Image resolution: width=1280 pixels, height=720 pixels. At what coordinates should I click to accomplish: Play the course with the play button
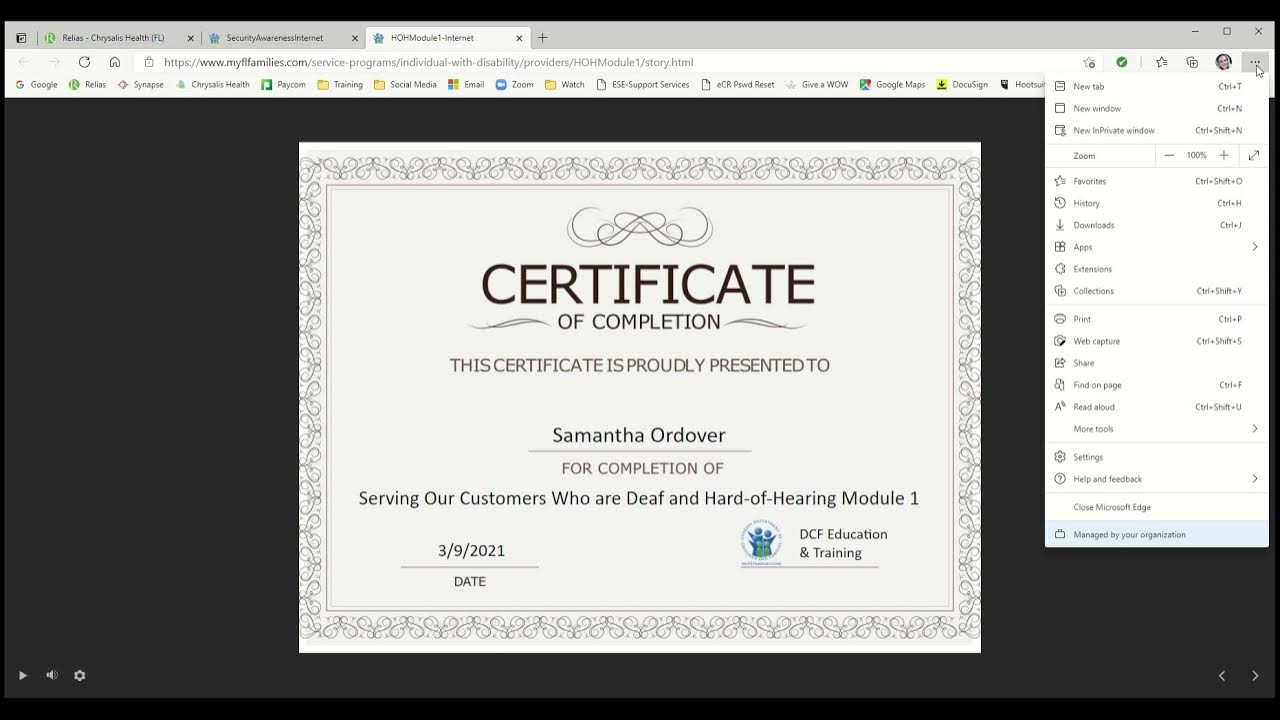(23, 676)
